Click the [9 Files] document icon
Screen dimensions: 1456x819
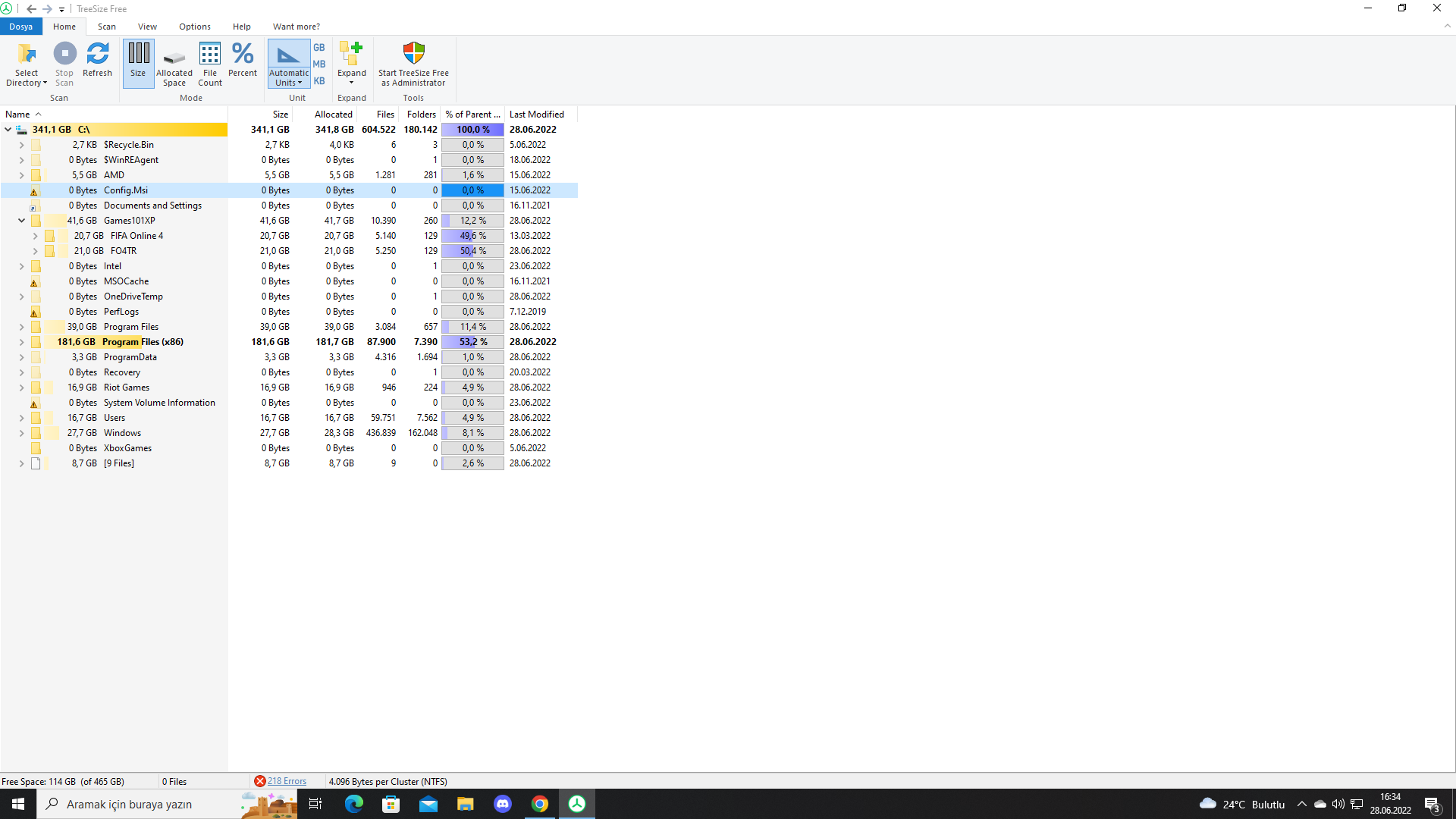tap(36, 463)
